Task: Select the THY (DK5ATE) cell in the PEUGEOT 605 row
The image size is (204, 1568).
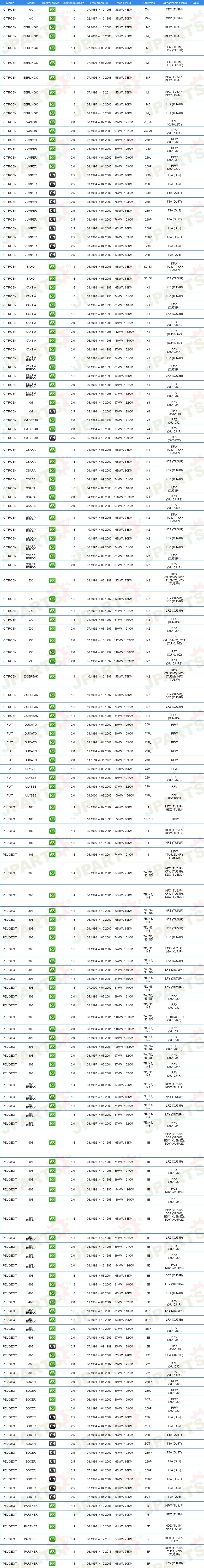Action: 174,1346
